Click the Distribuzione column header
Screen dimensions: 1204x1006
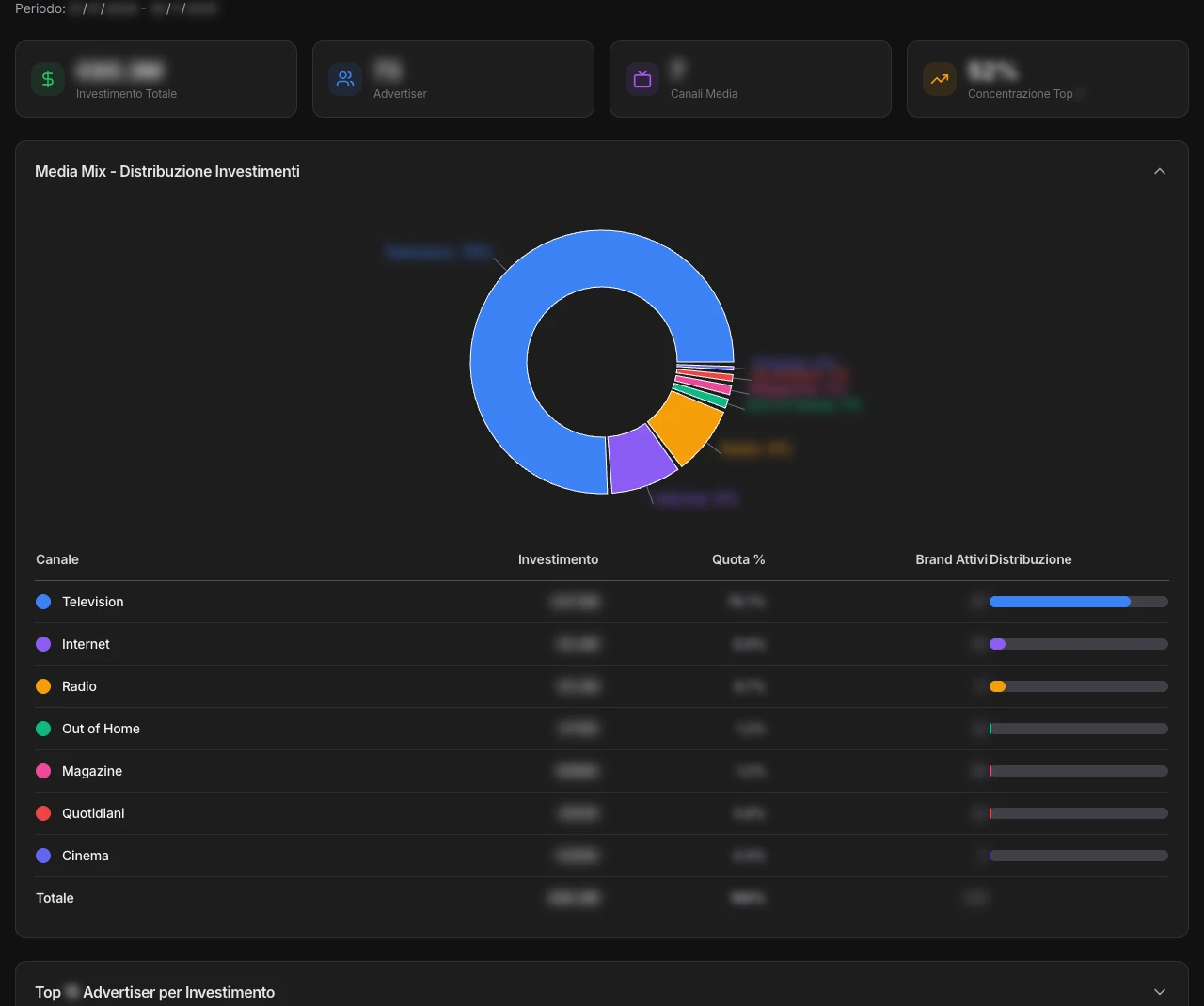(x=1031, y=559)
